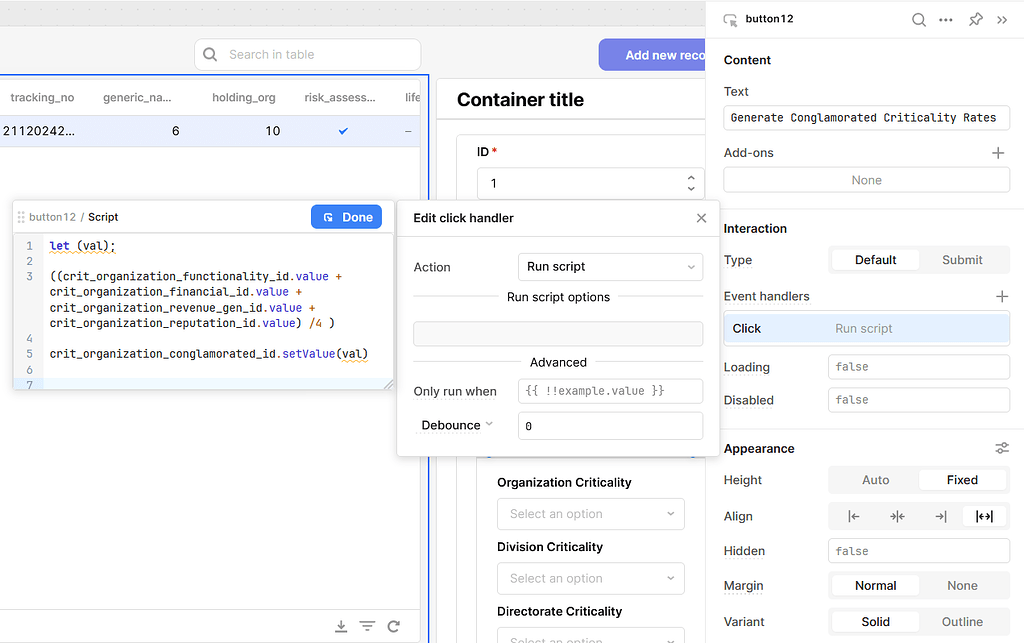1024x643 pixels.
Task: Select stretch alignment option
Action: [984, 516]
